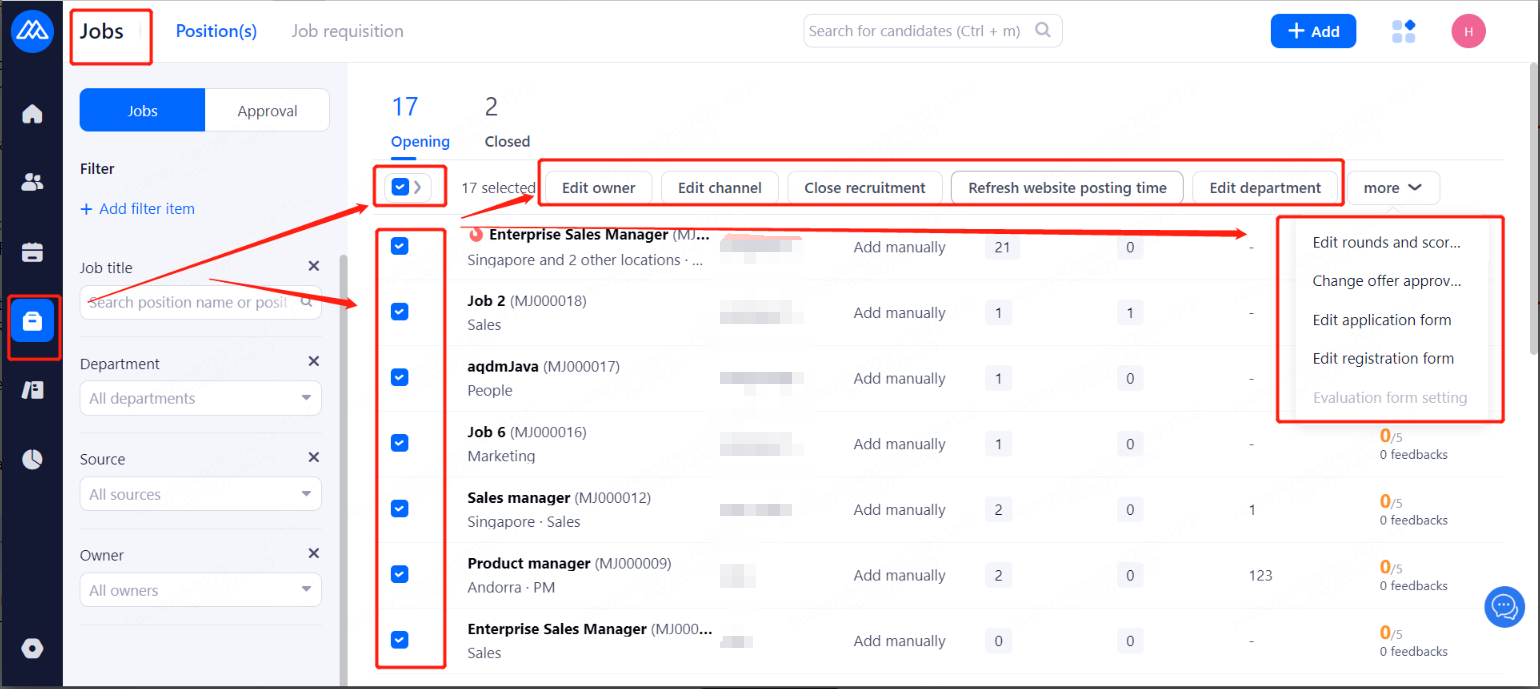
Task: Open the Owner dropdown
Action: pos(200,590)
